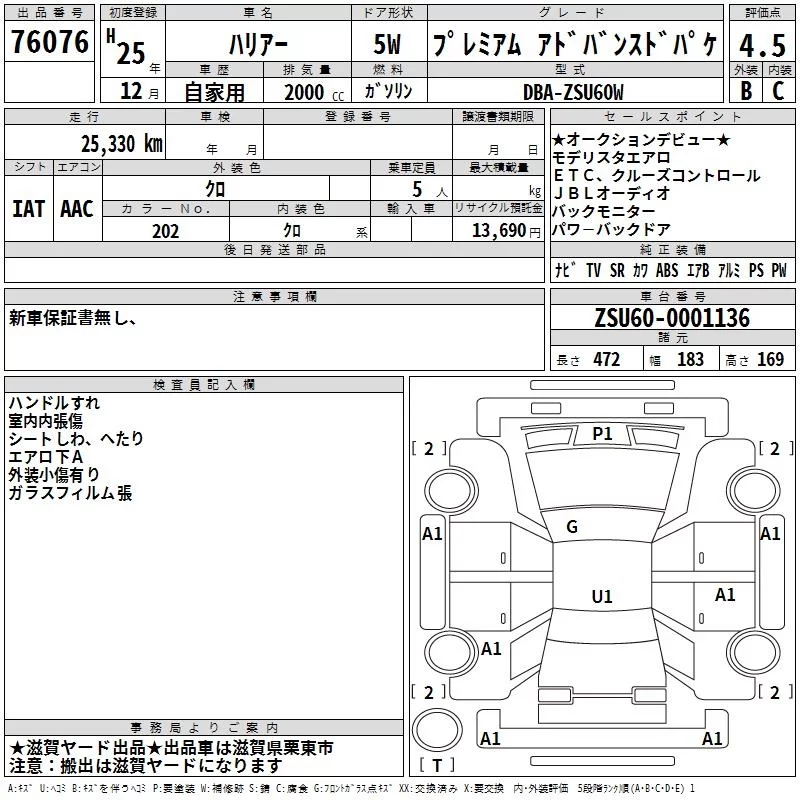The height and width of the screenshot is (800, 800).
Task: Click inspector note ハンドルすれ
Action: (x=54, y=403)
